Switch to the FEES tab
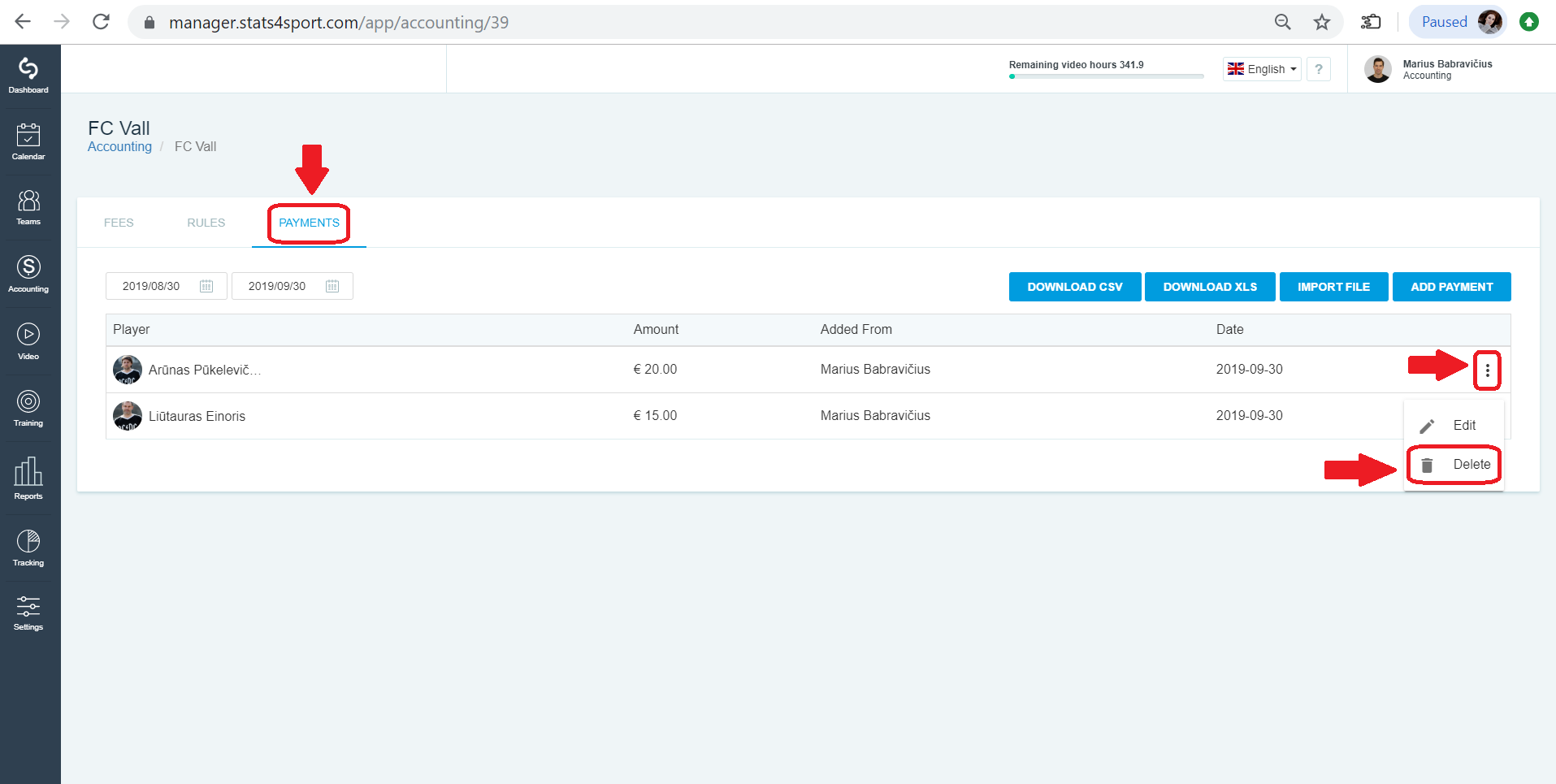The height and width of the screenshot is (784, 1556). tap(119, 223)
